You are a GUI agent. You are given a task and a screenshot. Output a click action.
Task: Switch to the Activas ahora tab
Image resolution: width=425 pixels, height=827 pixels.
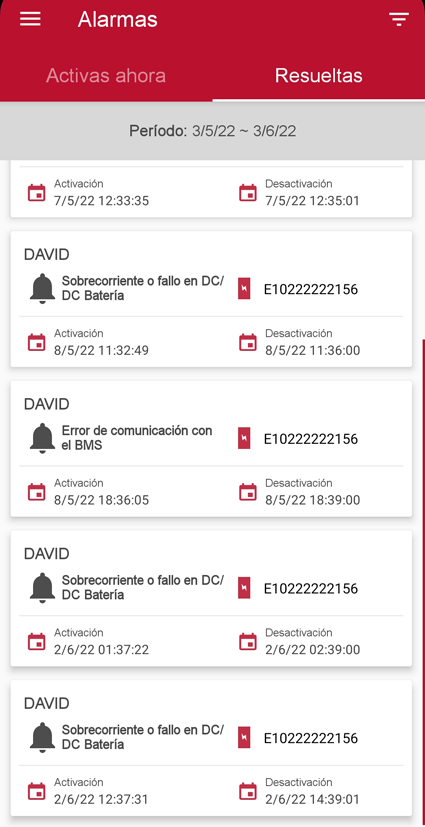(106, 75)
